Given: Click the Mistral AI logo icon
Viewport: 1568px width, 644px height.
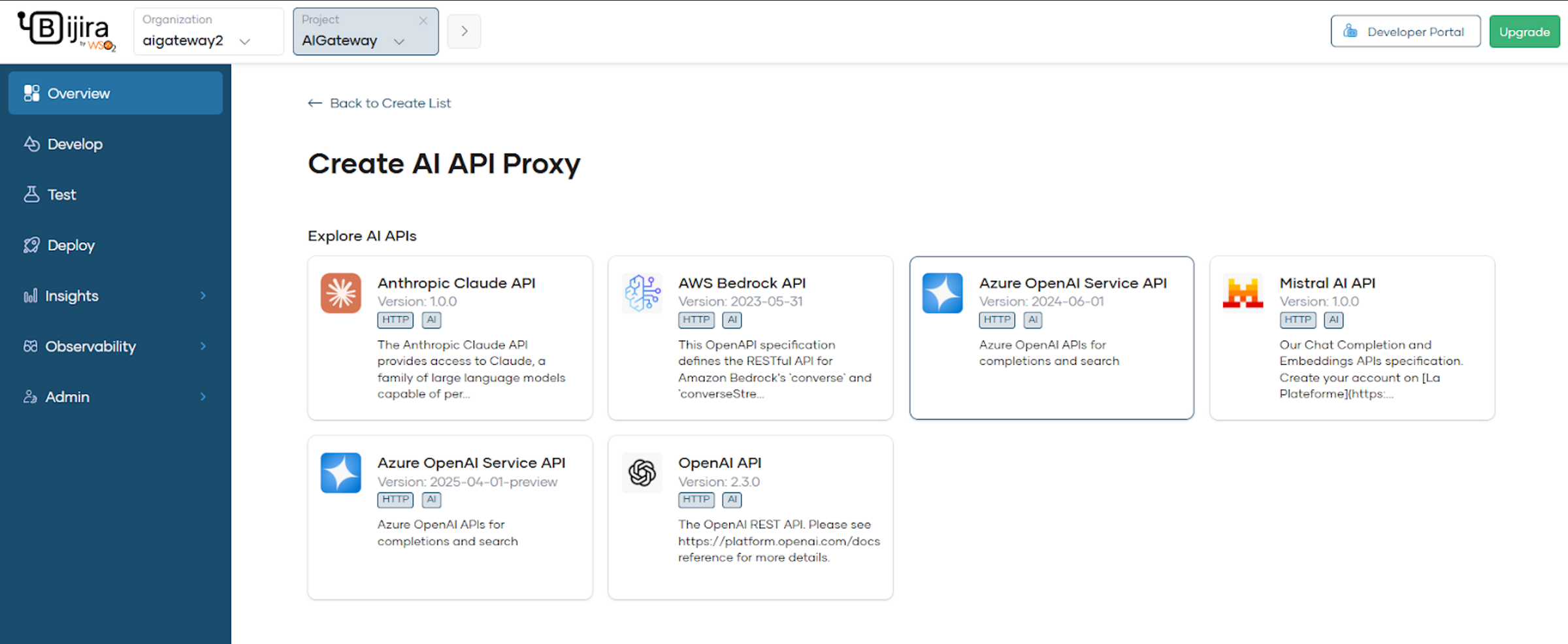Looking at the screenshot, I should click(1243, 293).
